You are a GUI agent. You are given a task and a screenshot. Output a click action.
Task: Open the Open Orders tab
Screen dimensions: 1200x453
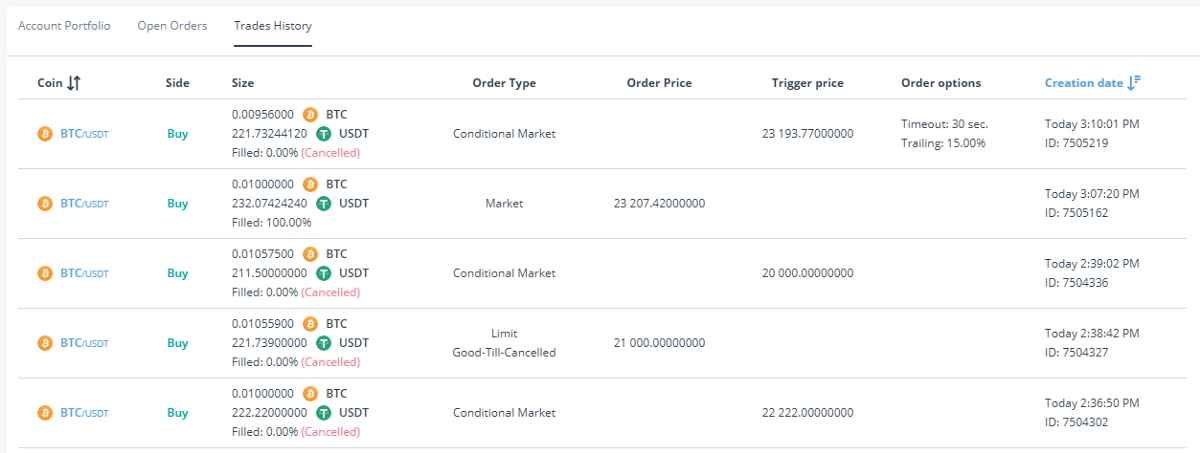coord(172,25)
